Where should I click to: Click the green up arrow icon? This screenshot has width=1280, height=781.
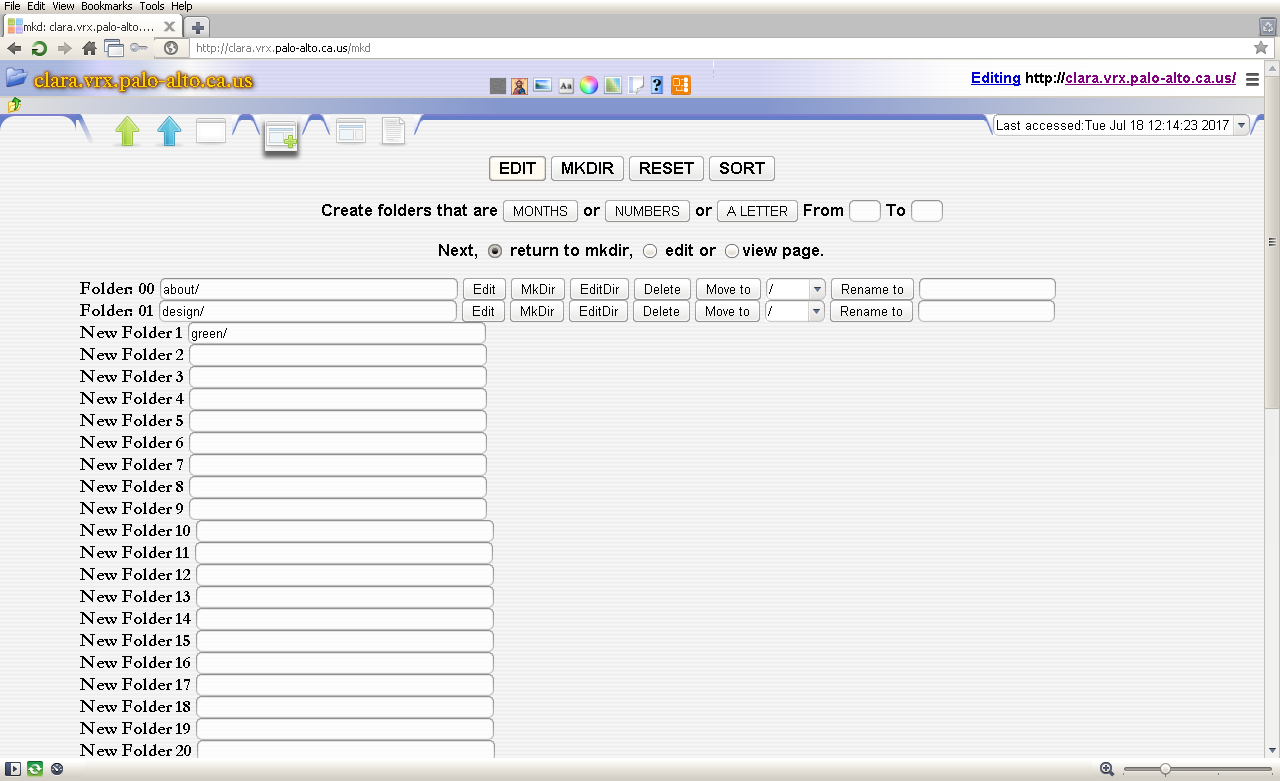tap(127, 131)
